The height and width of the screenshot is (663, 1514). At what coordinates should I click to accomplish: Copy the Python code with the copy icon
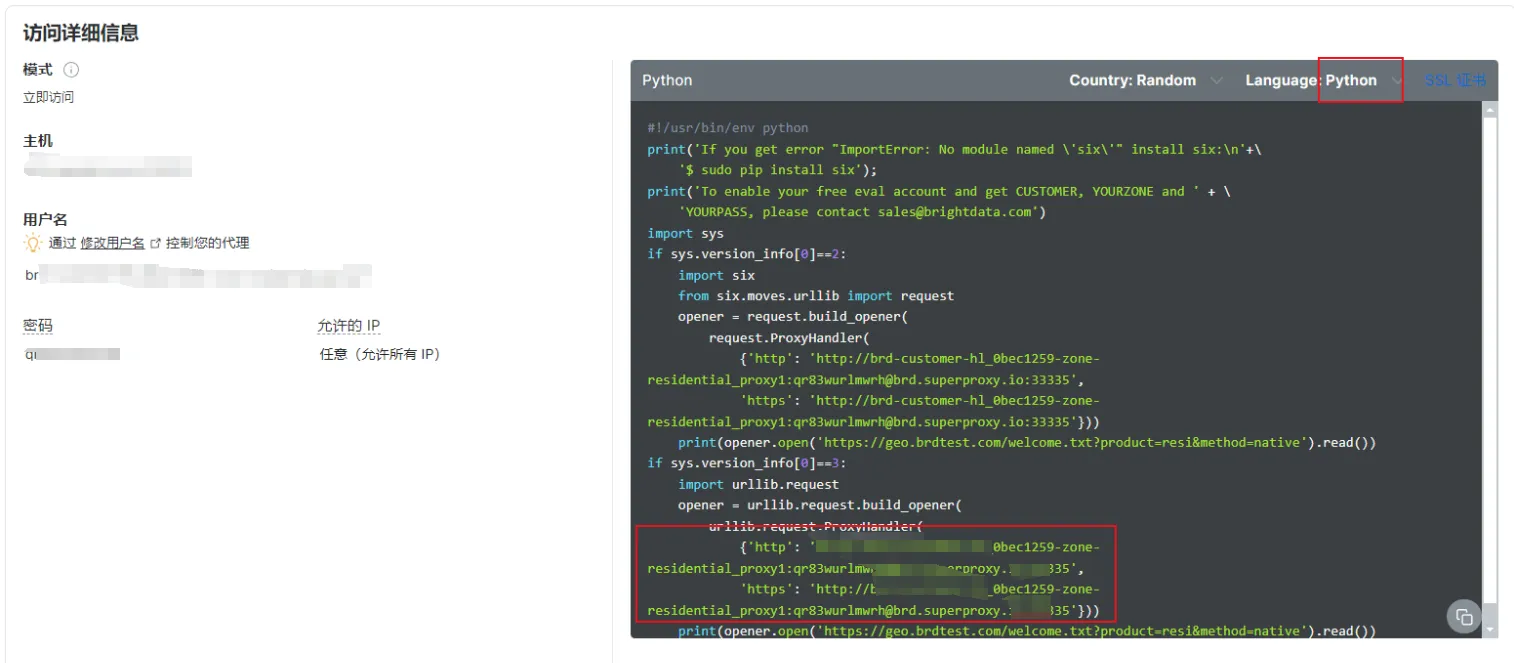tap(1464, 616)
